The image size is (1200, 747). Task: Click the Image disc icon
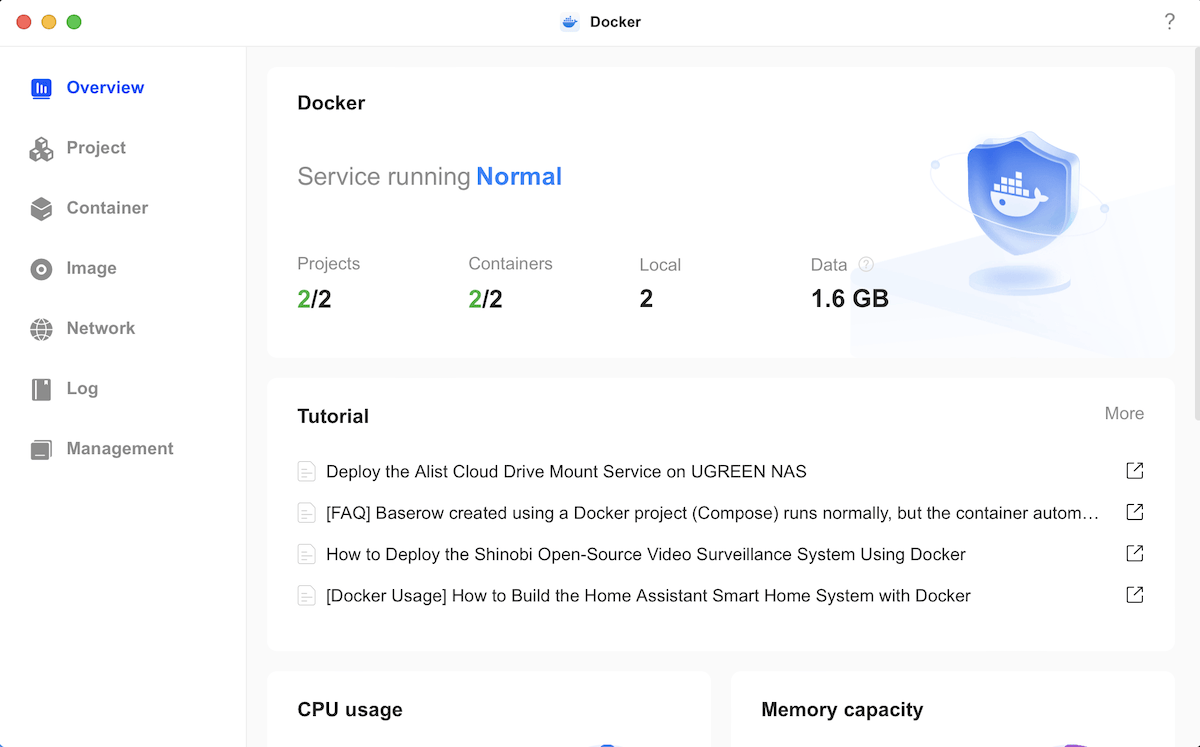pos(41,269)
